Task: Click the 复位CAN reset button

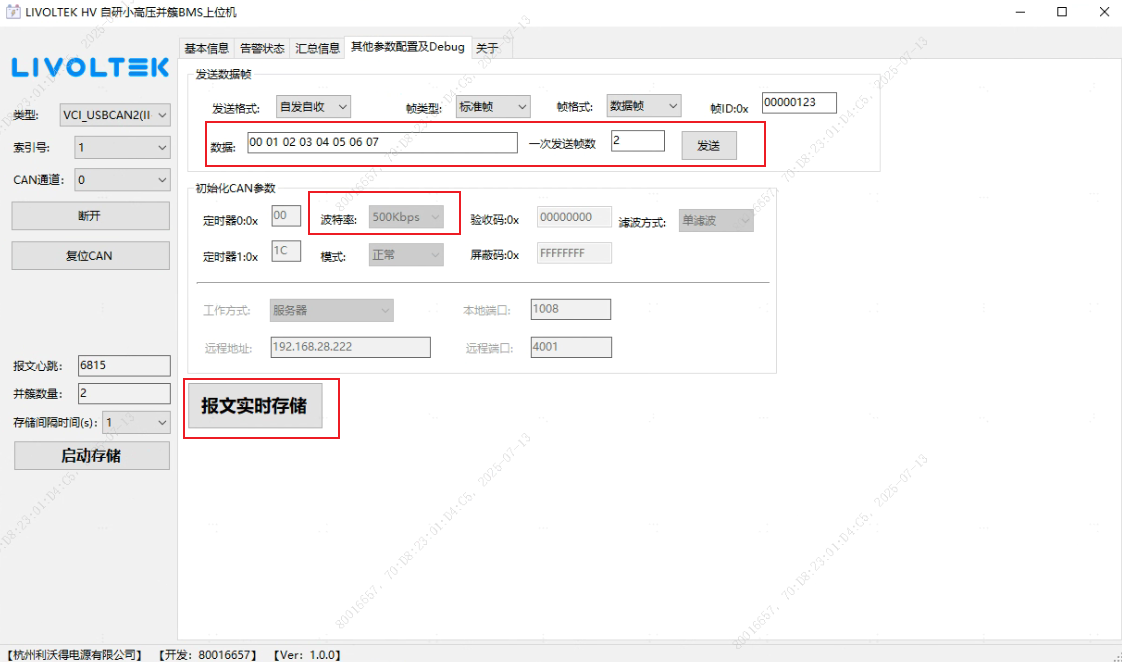Action: click(x=90, y=256)
